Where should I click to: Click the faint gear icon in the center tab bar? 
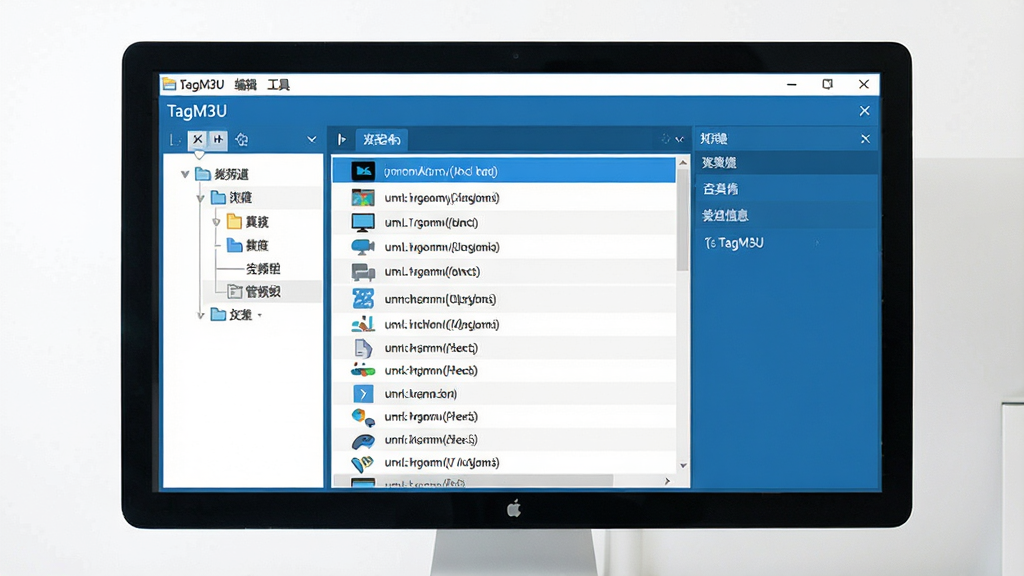point(665,139)
